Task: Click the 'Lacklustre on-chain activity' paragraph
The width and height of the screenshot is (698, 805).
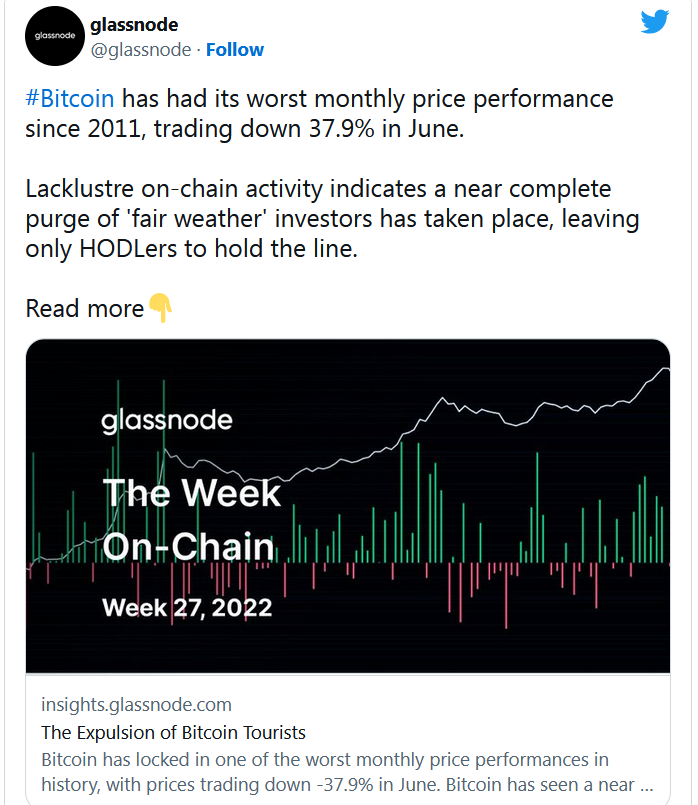Action: pyautogui.click(x=332, y=219)
